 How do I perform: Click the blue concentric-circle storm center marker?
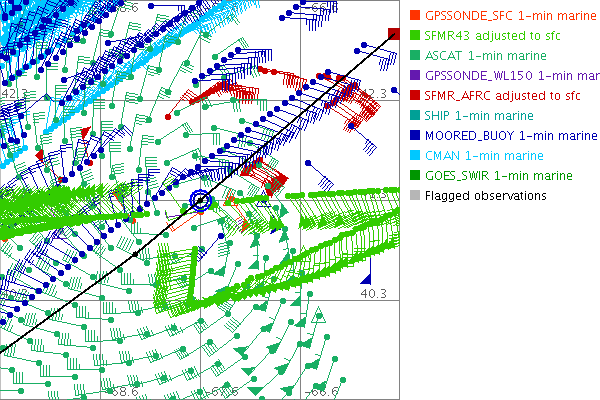point(201,200)
